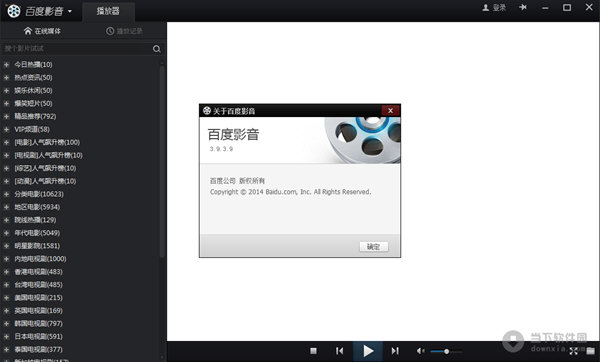Expand the [电视剧]人气飙升榜(10) list
This screenshot has width=600, height=362.
click(6, 155)
